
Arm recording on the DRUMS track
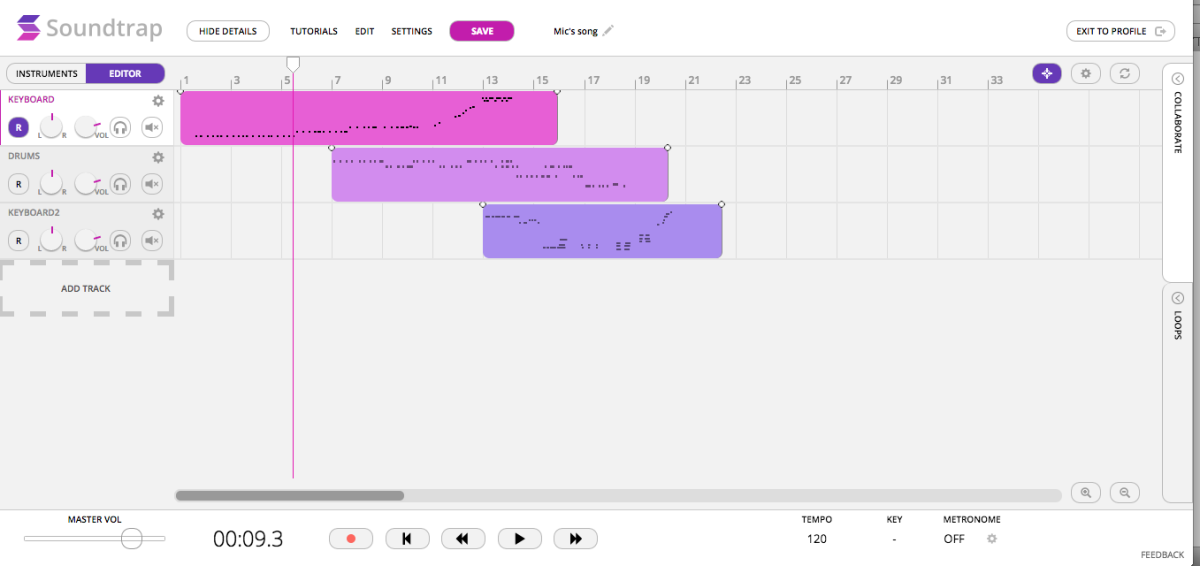(x=18, y=184)
